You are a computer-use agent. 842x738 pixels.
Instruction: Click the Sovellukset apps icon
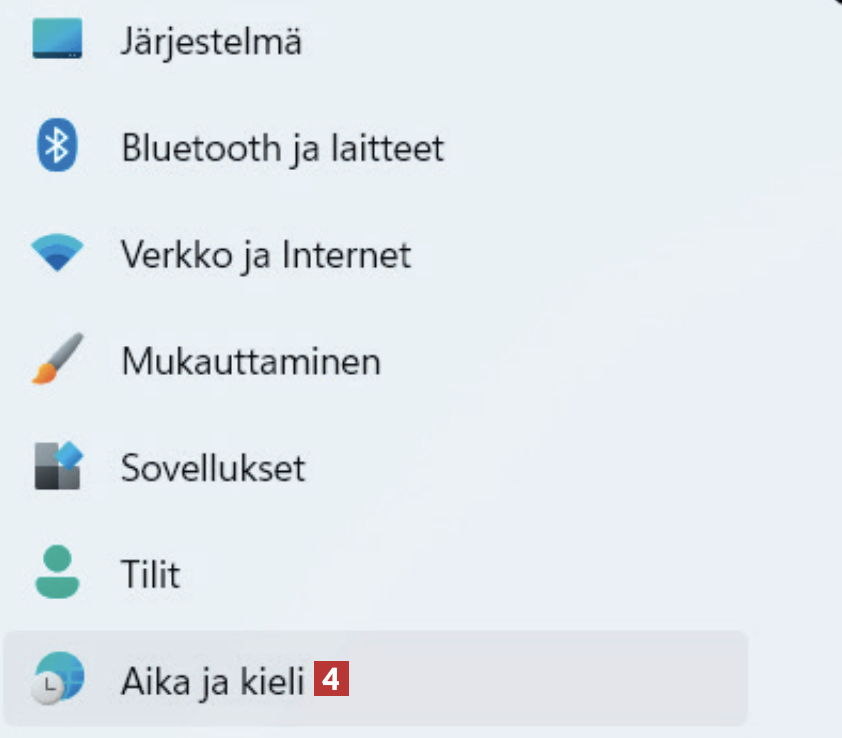pyautogui.click(x=57, y=467)
